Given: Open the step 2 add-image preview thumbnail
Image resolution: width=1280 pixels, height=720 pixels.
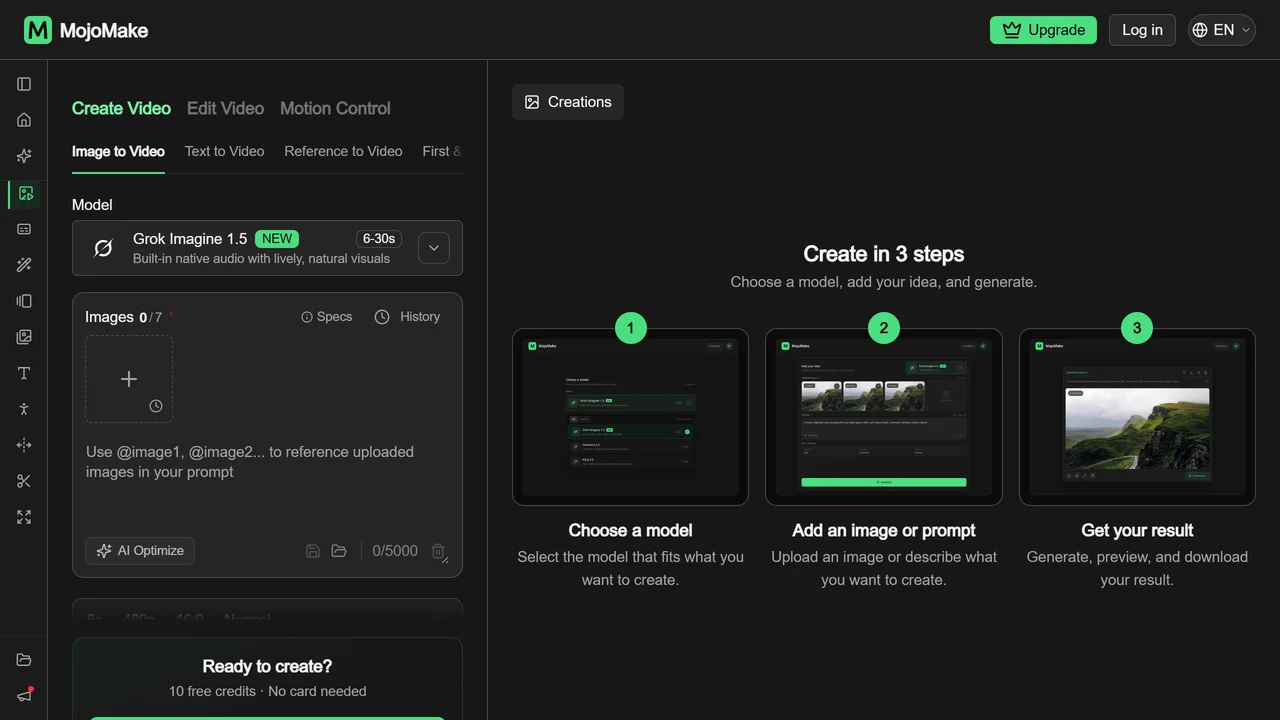Looking at the screenshot, I should [x=884, y=417].
